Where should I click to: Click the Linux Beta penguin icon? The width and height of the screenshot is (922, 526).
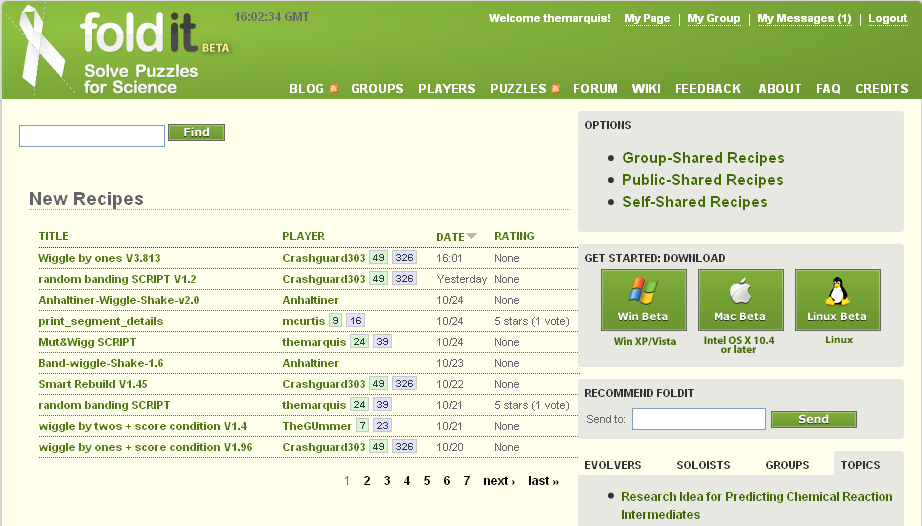click(837, 292)
